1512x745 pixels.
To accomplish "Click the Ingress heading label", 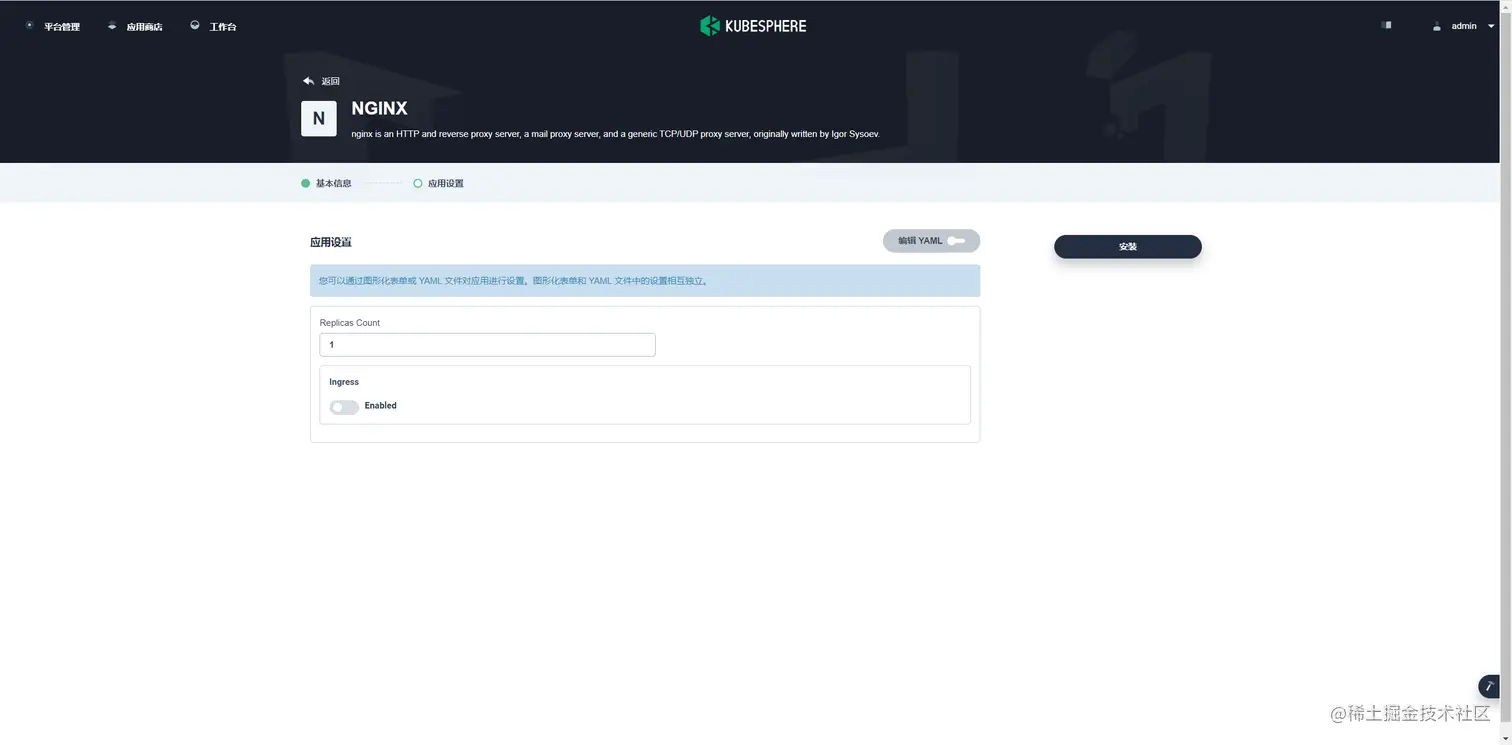I will click(344, 382).
